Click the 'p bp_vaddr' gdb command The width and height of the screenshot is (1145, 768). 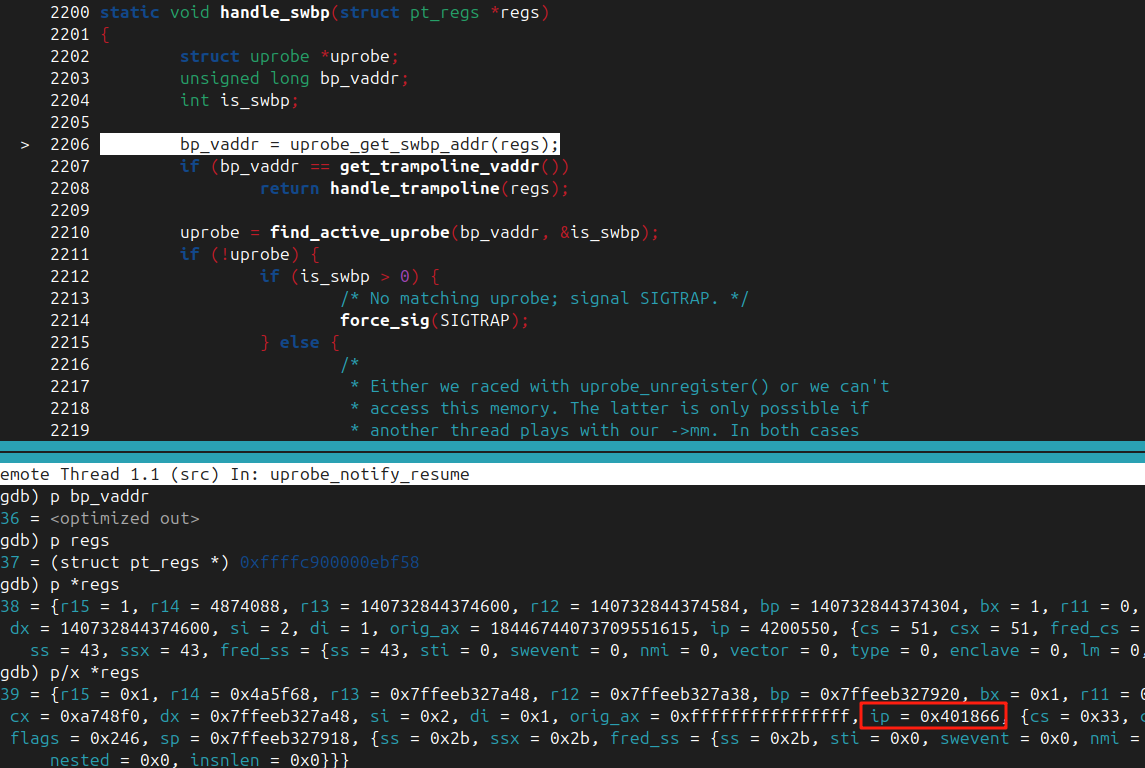click(x=98, y=496)
